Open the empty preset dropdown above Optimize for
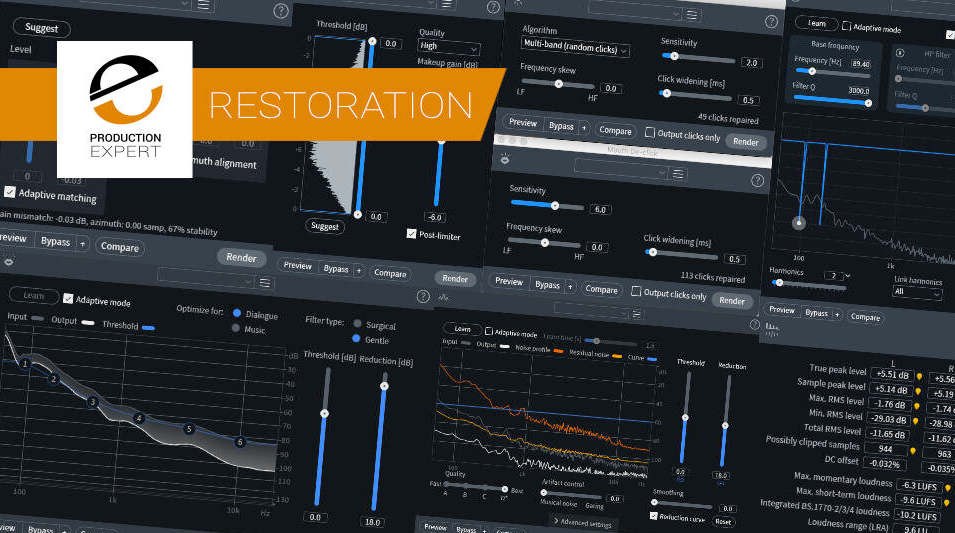This screenshot has height=533, width=955. [206, 279]
